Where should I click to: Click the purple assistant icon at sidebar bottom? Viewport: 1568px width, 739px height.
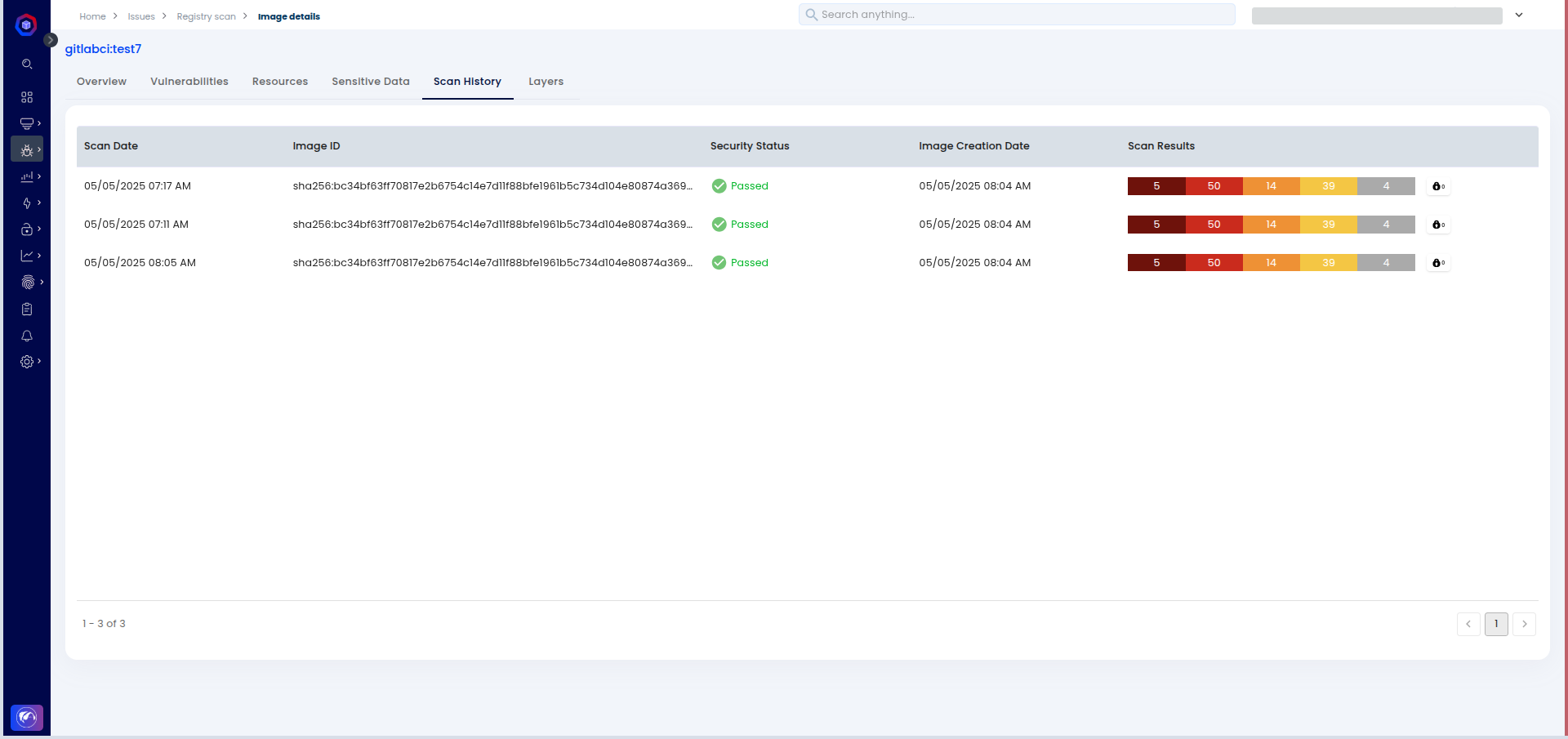pyautogui.click(x=27, y=718)
